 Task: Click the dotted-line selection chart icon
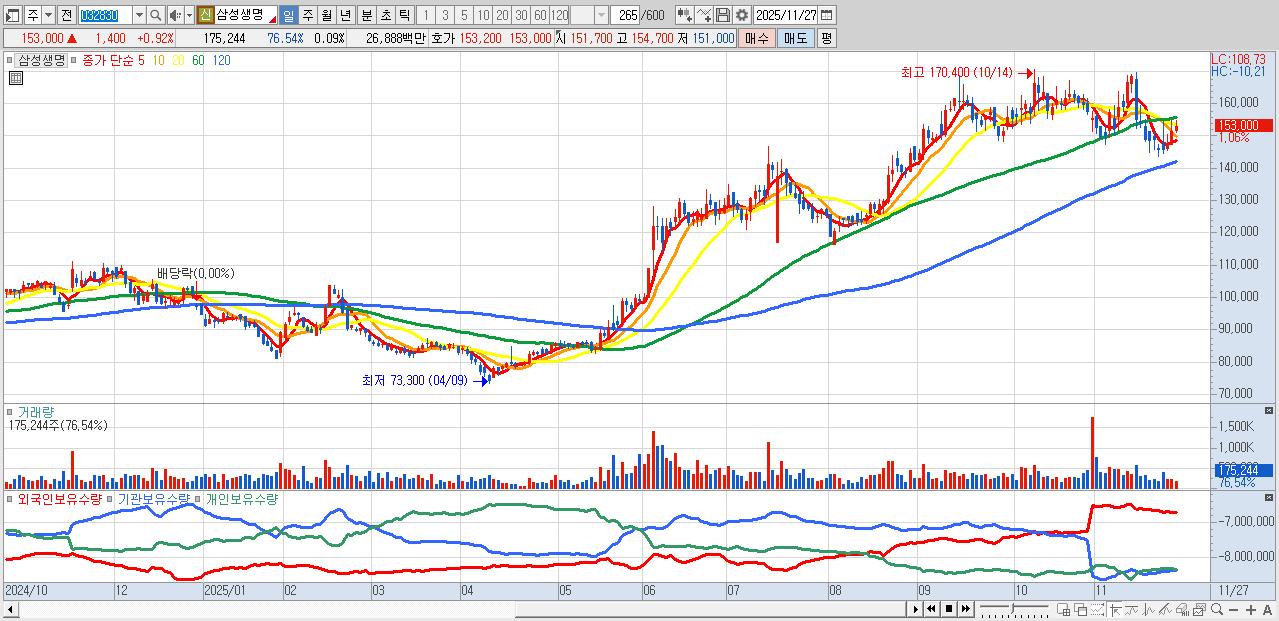point(1097,609)
